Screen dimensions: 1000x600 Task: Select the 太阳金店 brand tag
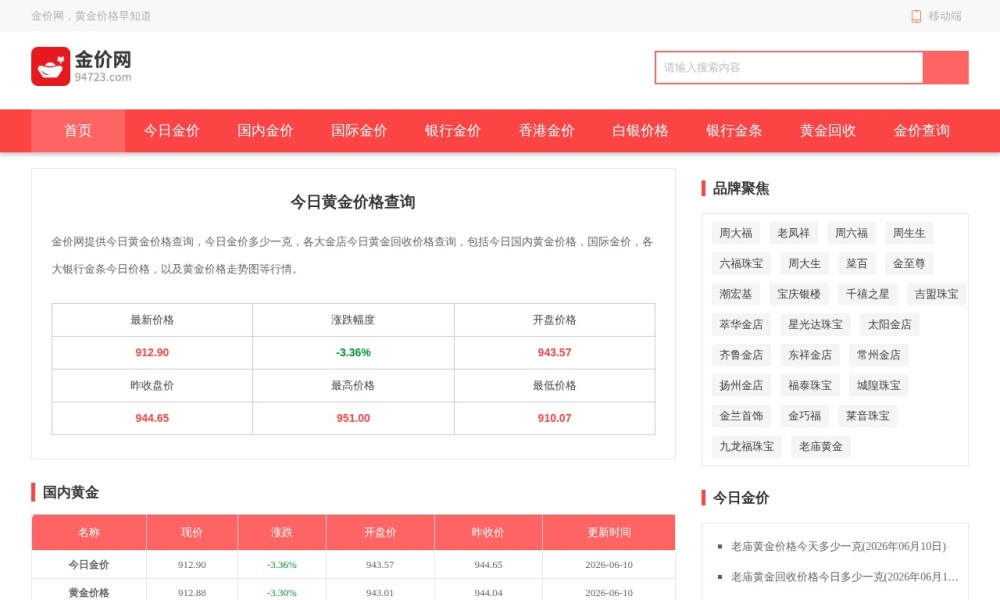tap(889, 325)
